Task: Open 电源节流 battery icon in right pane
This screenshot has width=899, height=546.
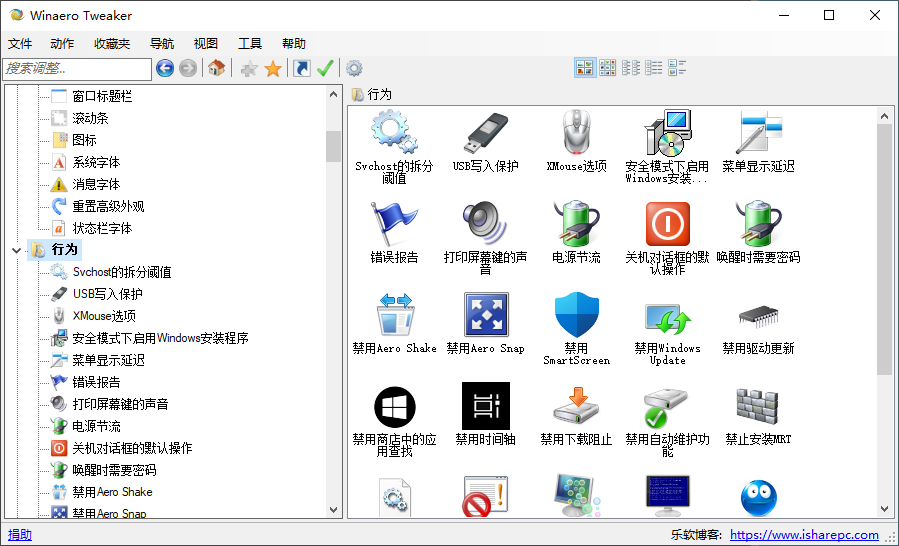Action: pyautogui.click(x=576, y=224)
